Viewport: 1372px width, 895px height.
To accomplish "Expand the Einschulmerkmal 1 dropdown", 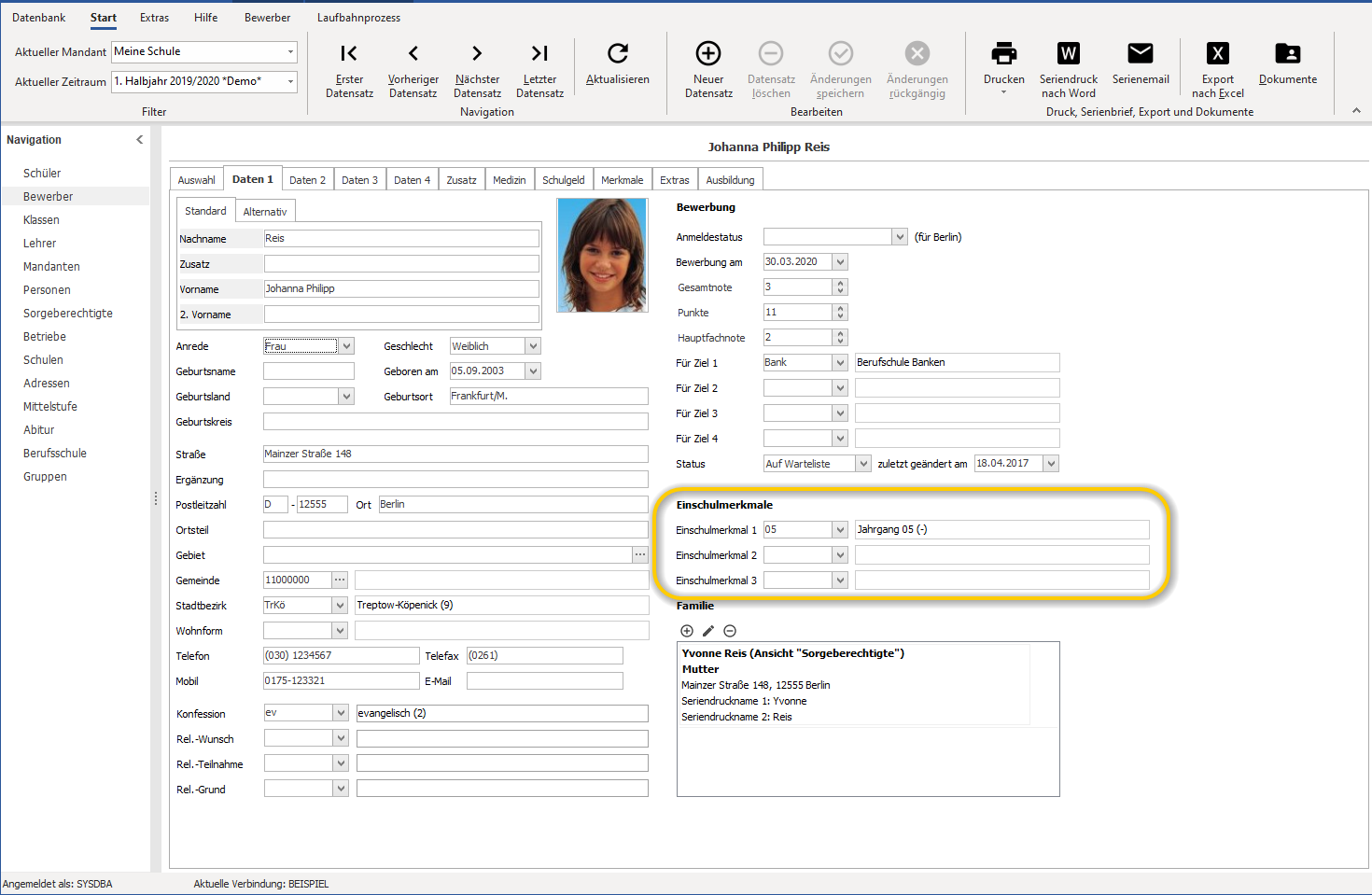I will click(840, 529).
